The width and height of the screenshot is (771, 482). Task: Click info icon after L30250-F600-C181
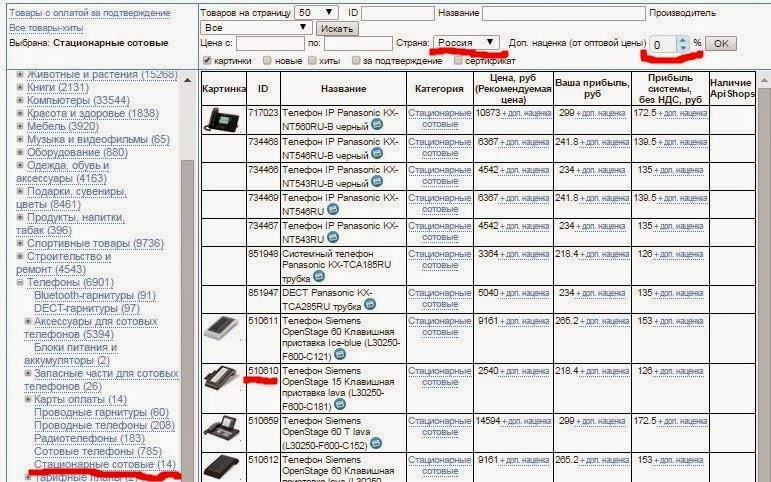(x=339, y=404)
